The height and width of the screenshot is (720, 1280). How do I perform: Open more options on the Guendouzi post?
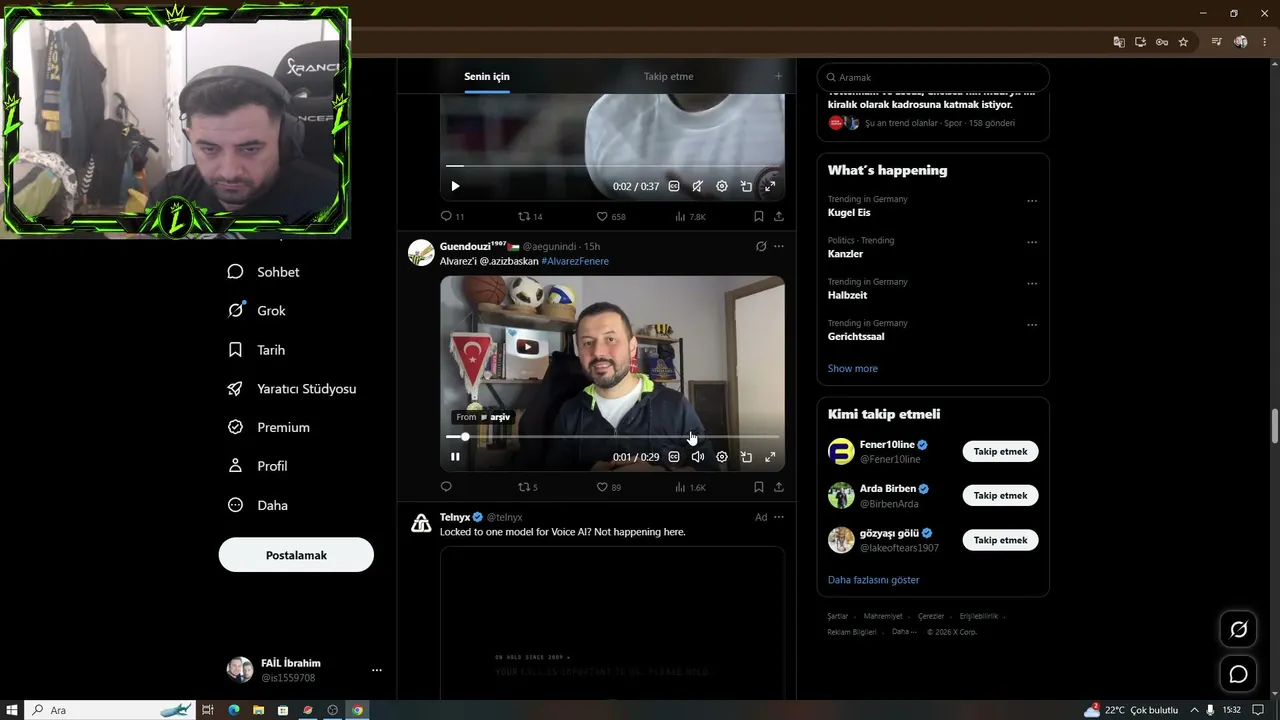[x=779, y=246]
